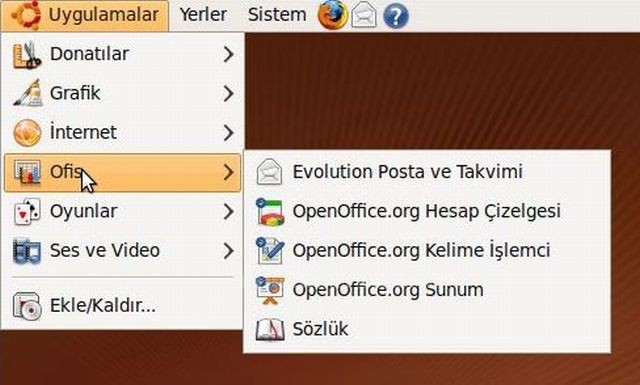This screenshot has width=640, height=385.
Task: Select the Donatılar menu entry
Action: coord(122,54)
